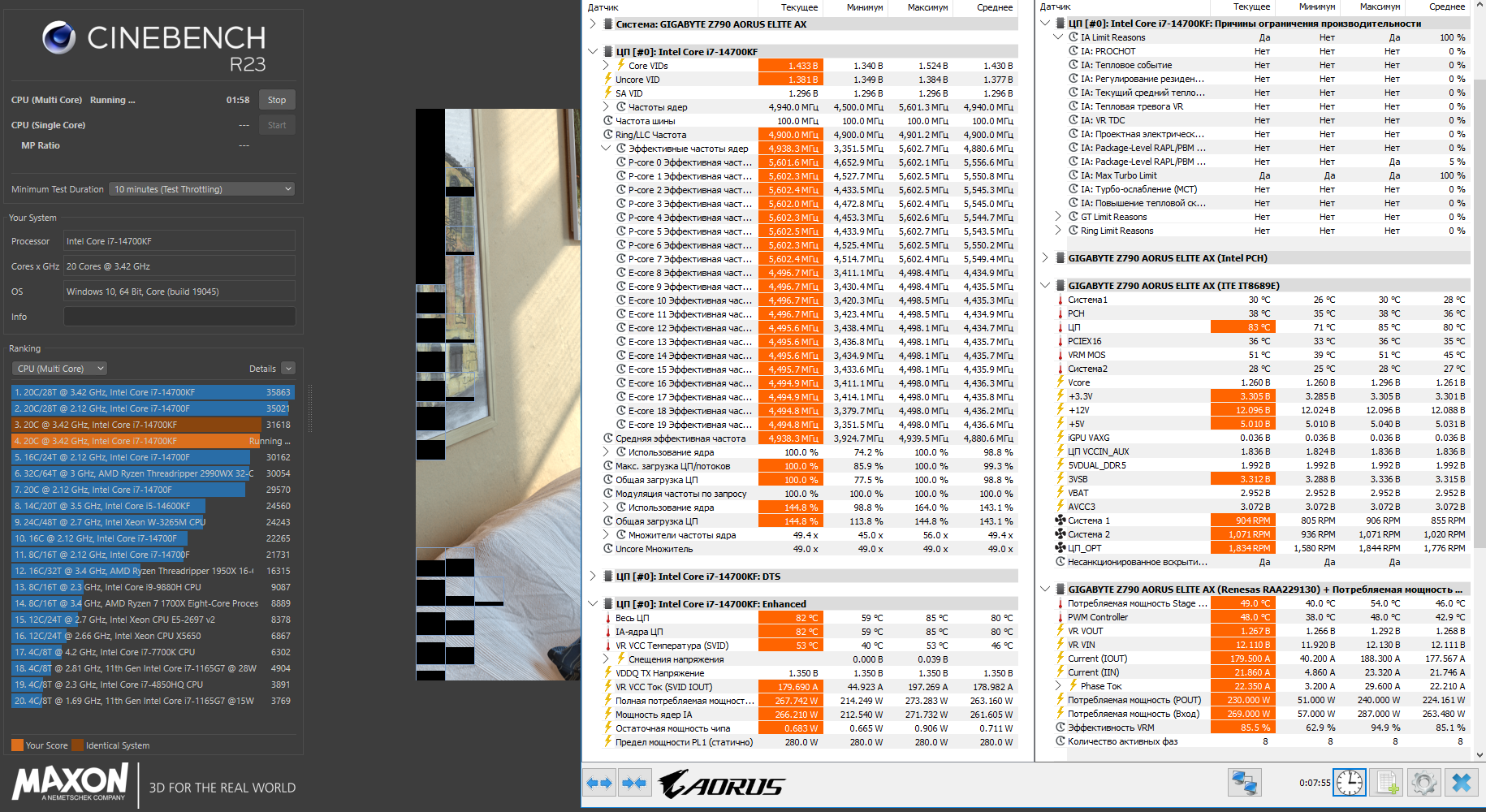Image resolution: width=1486 pixels, height=812 pixels.
Task: Click the thermometer icon beside IA-ядра ЦП
Action: click(607, 632)
